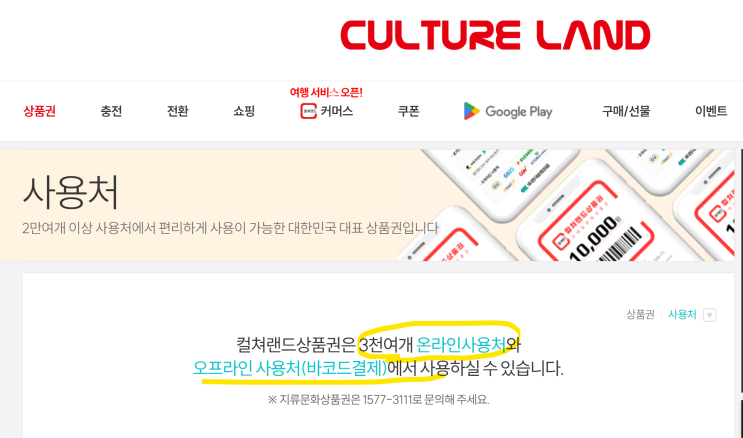This screenshot has height=438, width=743.
Task: Click the 상품권 breadcrumb link
Action: (x=640, y=314)
